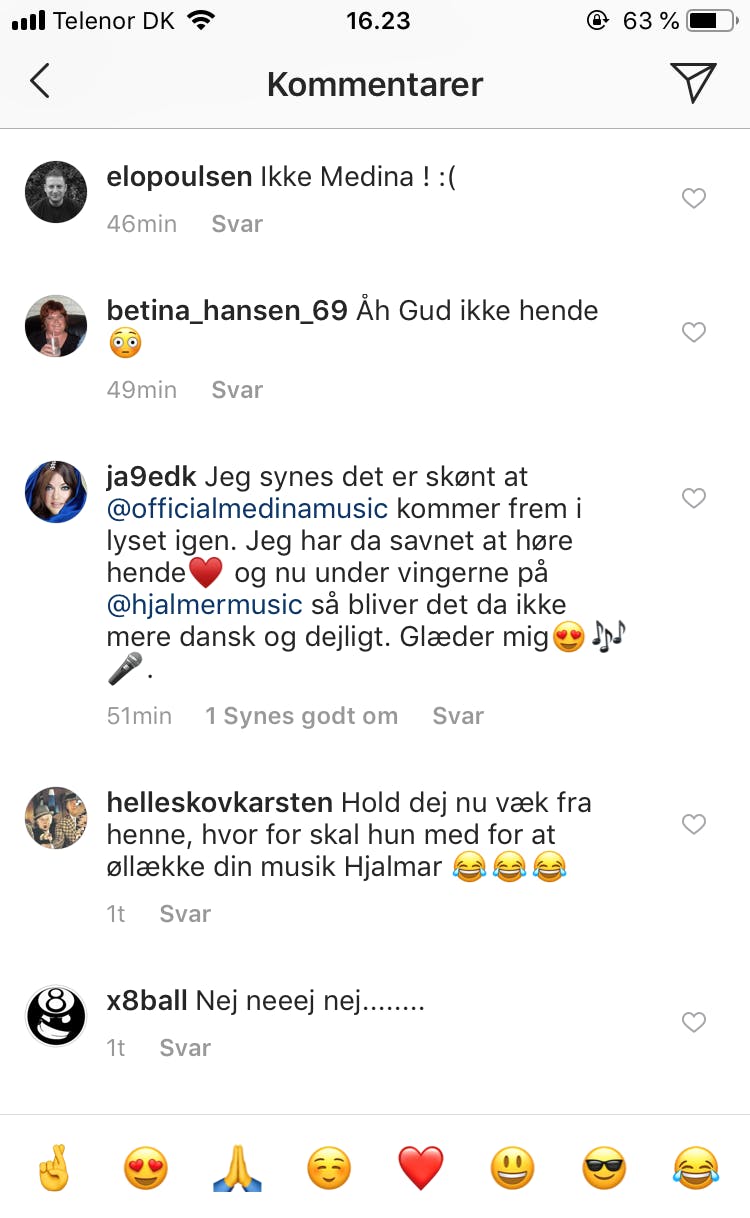Tap the back arrow chevron

coord(40,82)
